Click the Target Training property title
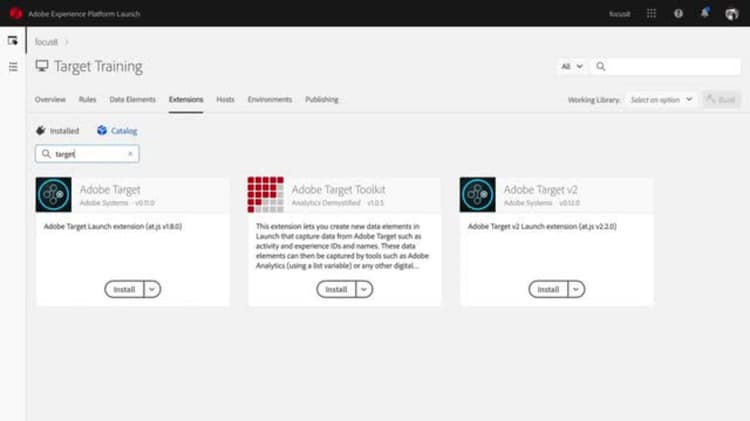 click(x=99, y=66)
